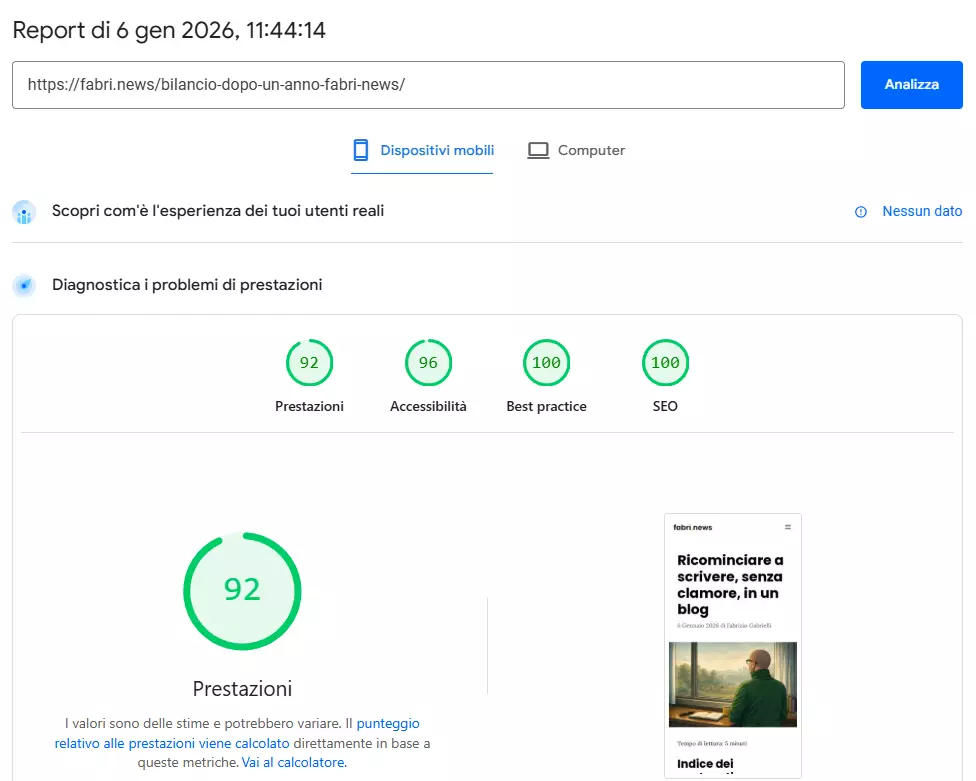The width and height of the screenshot is (976, 781).
Task: Click the SEO label
Action: 665,406
